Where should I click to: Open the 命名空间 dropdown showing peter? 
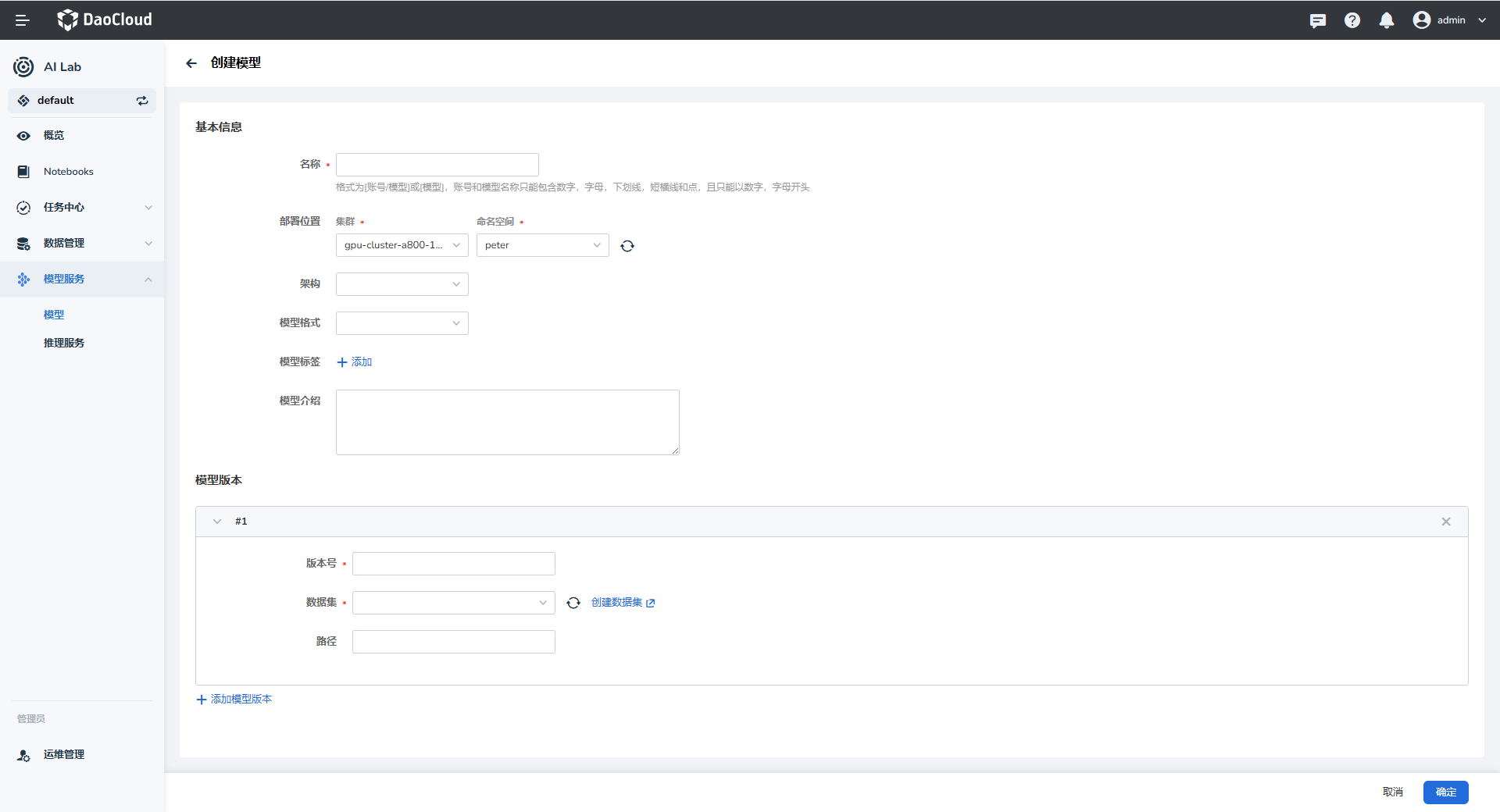pyautogui.click(x=542, y=245)
